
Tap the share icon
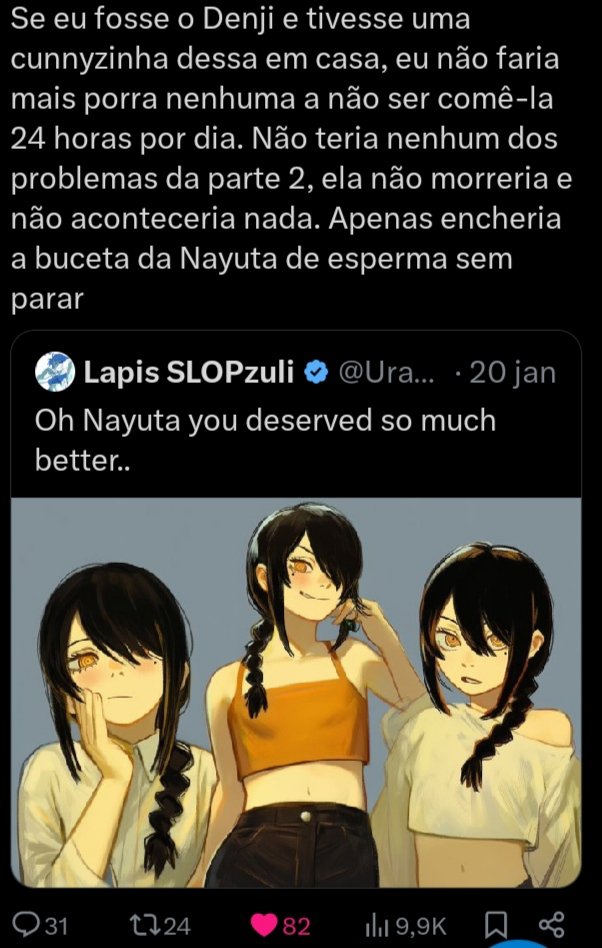point(551,925)
